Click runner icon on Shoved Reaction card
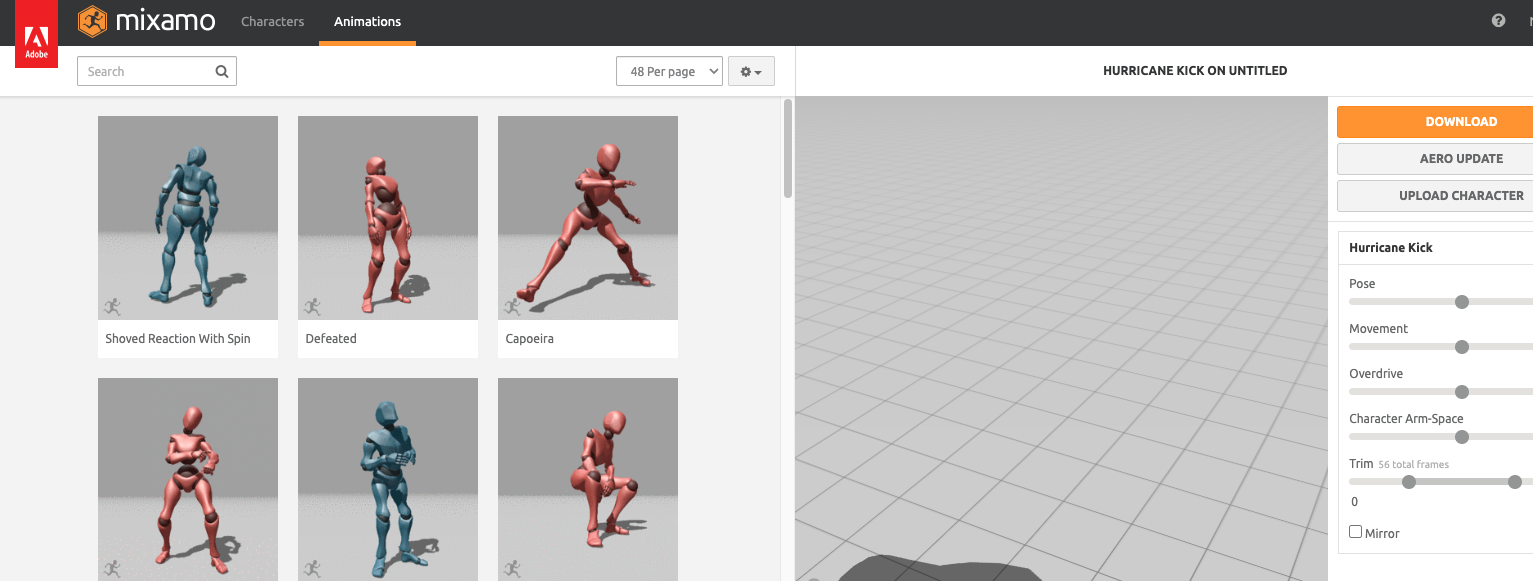Viewport: 1533px width, 581px height. click(x=112, y=306)
